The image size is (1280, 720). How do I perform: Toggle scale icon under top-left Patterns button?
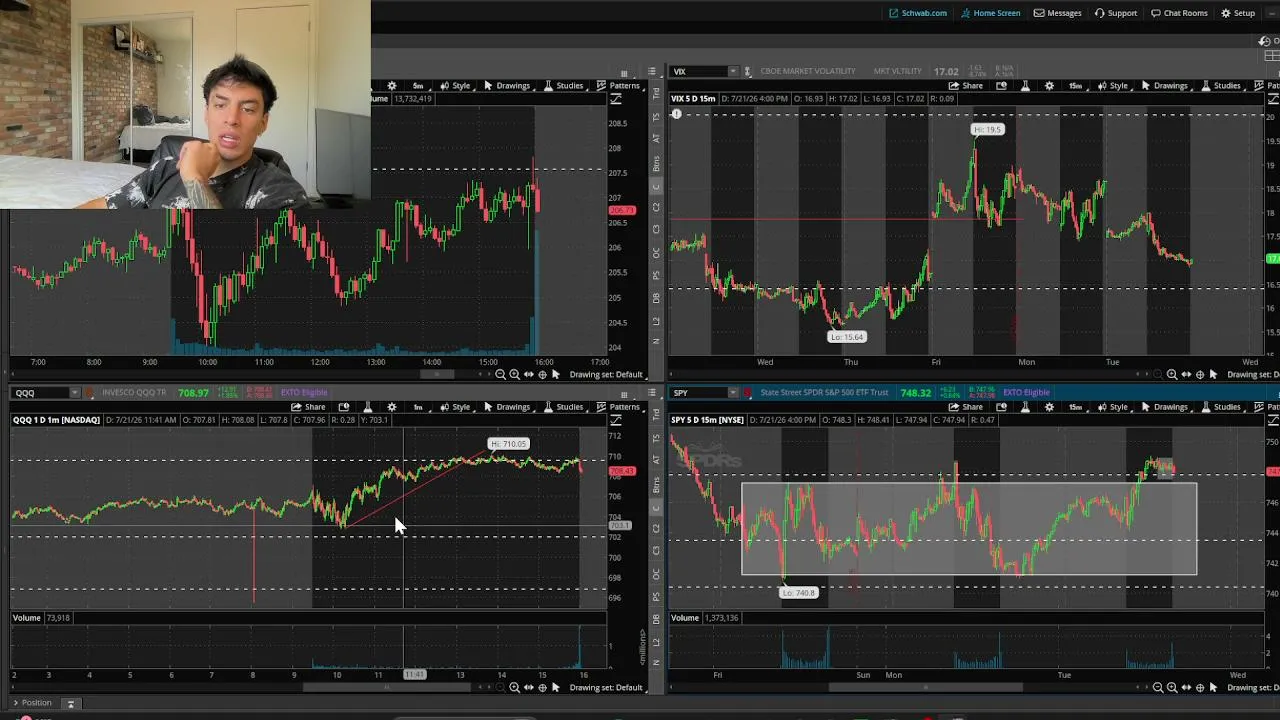[615, 99]
